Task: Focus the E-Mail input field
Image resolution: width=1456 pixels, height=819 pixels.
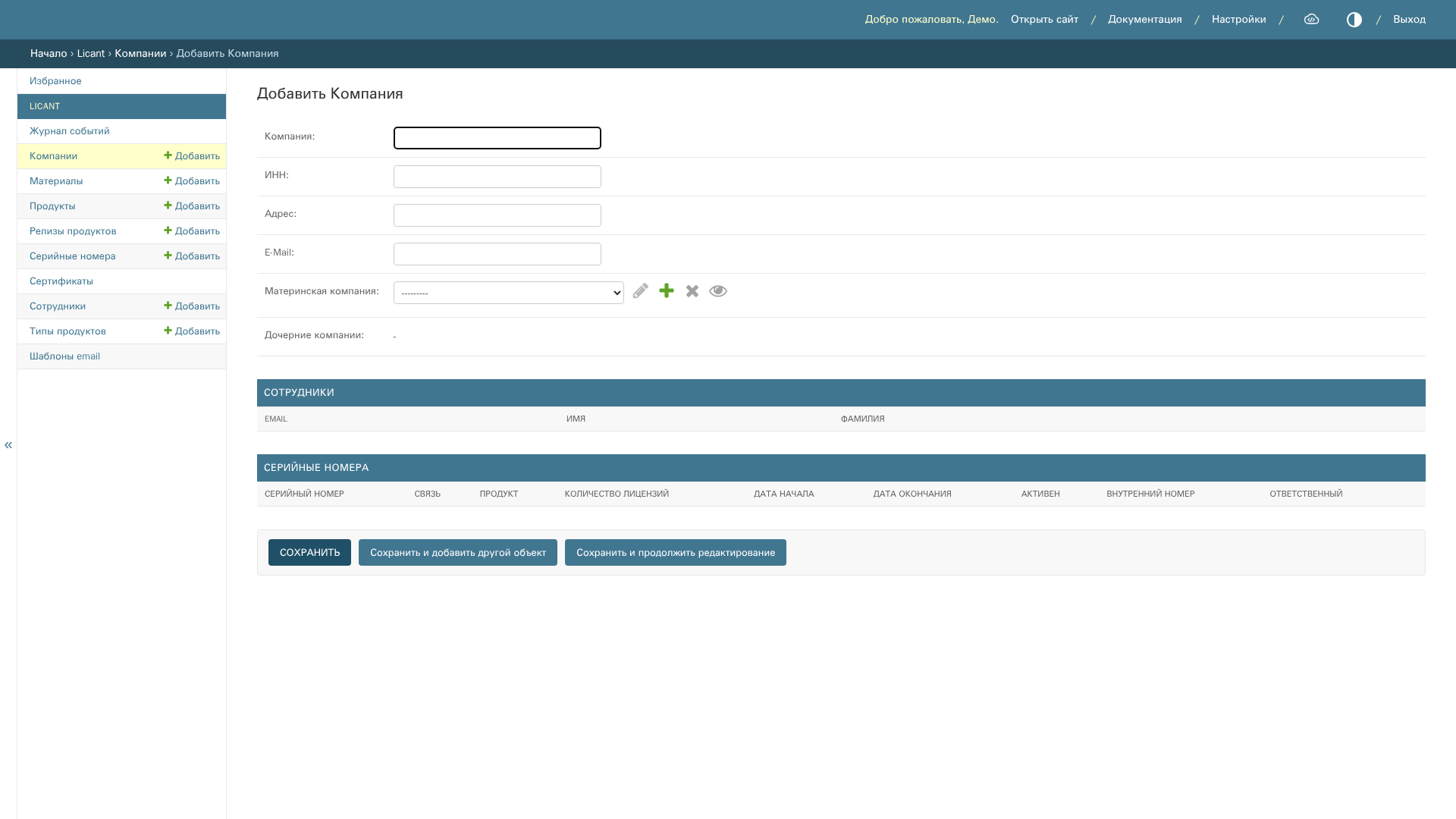Action: (x=497, y=254)
